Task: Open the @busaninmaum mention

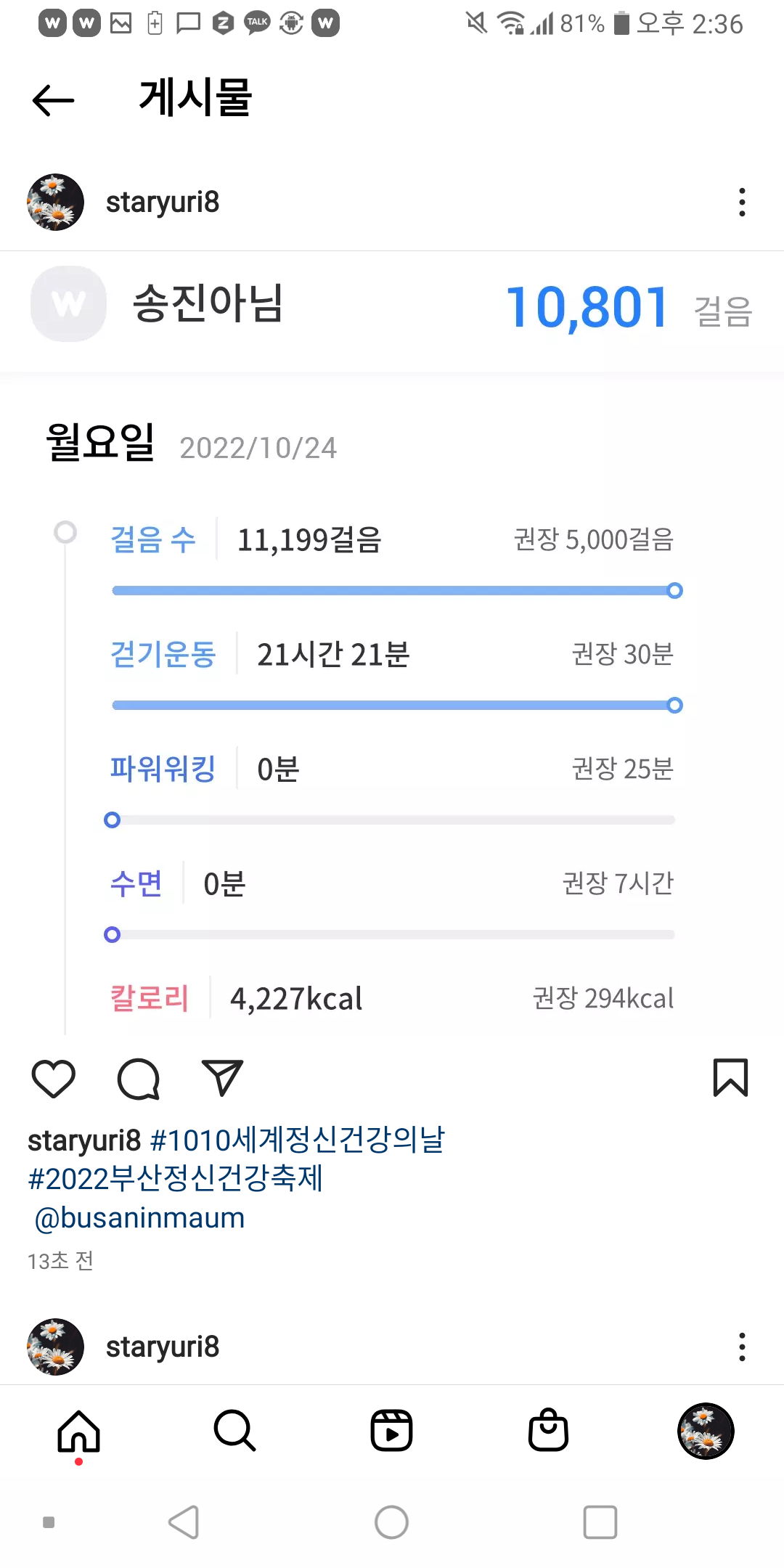Action: pos(139,1218)
